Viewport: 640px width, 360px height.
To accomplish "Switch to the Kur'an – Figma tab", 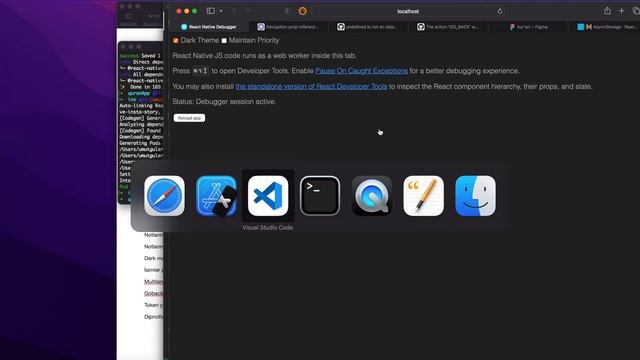I will [x=528, y=27].
